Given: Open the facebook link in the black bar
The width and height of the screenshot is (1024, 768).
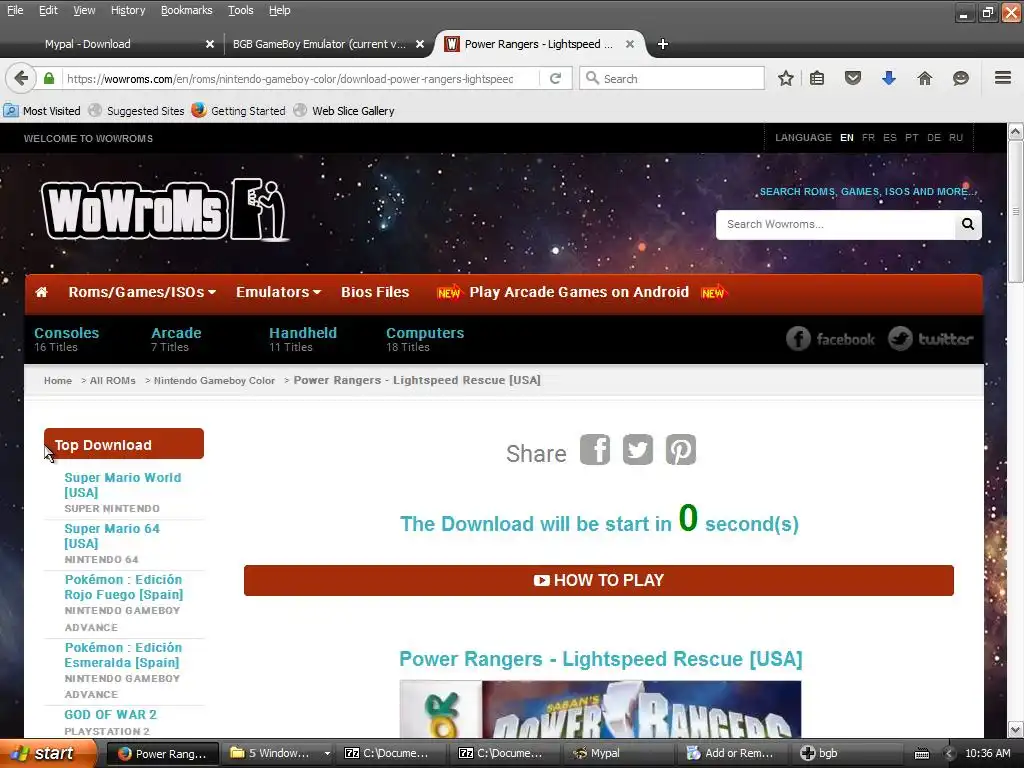Looking at the screenshot, I should click(x=830, y=339).
